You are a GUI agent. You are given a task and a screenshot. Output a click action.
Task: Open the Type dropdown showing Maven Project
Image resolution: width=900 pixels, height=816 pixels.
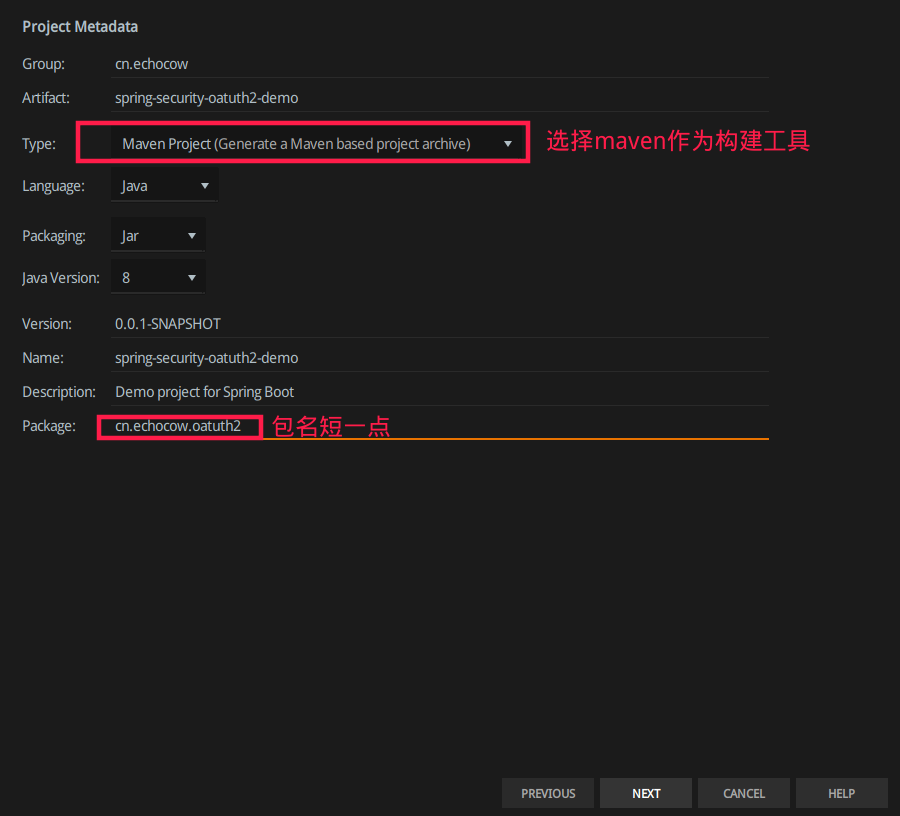pyautogui.click(x=300, y=142)
